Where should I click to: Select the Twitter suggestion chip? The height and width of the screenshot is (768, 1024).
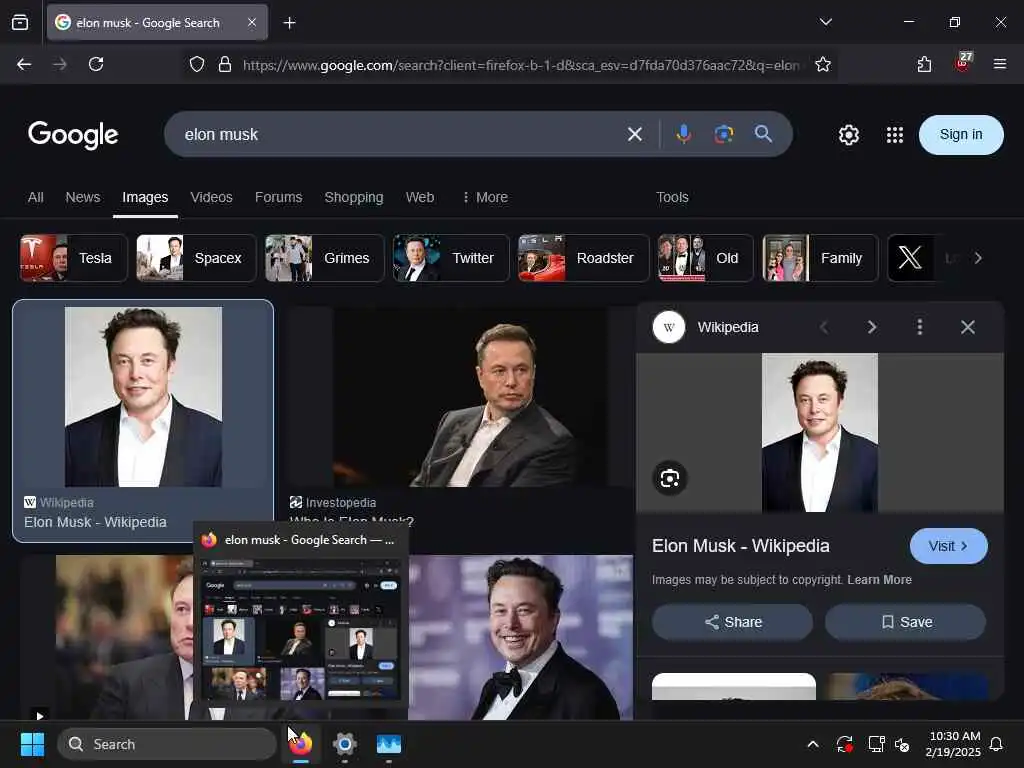pyautogui.click(x=451, y=258)
